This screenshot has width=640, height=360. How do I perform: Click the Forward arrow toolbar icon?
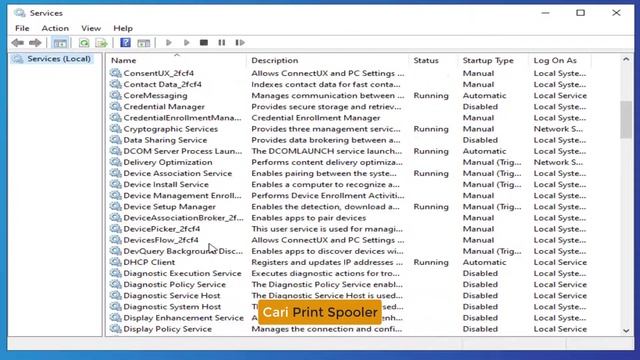[x=35, y=42]
